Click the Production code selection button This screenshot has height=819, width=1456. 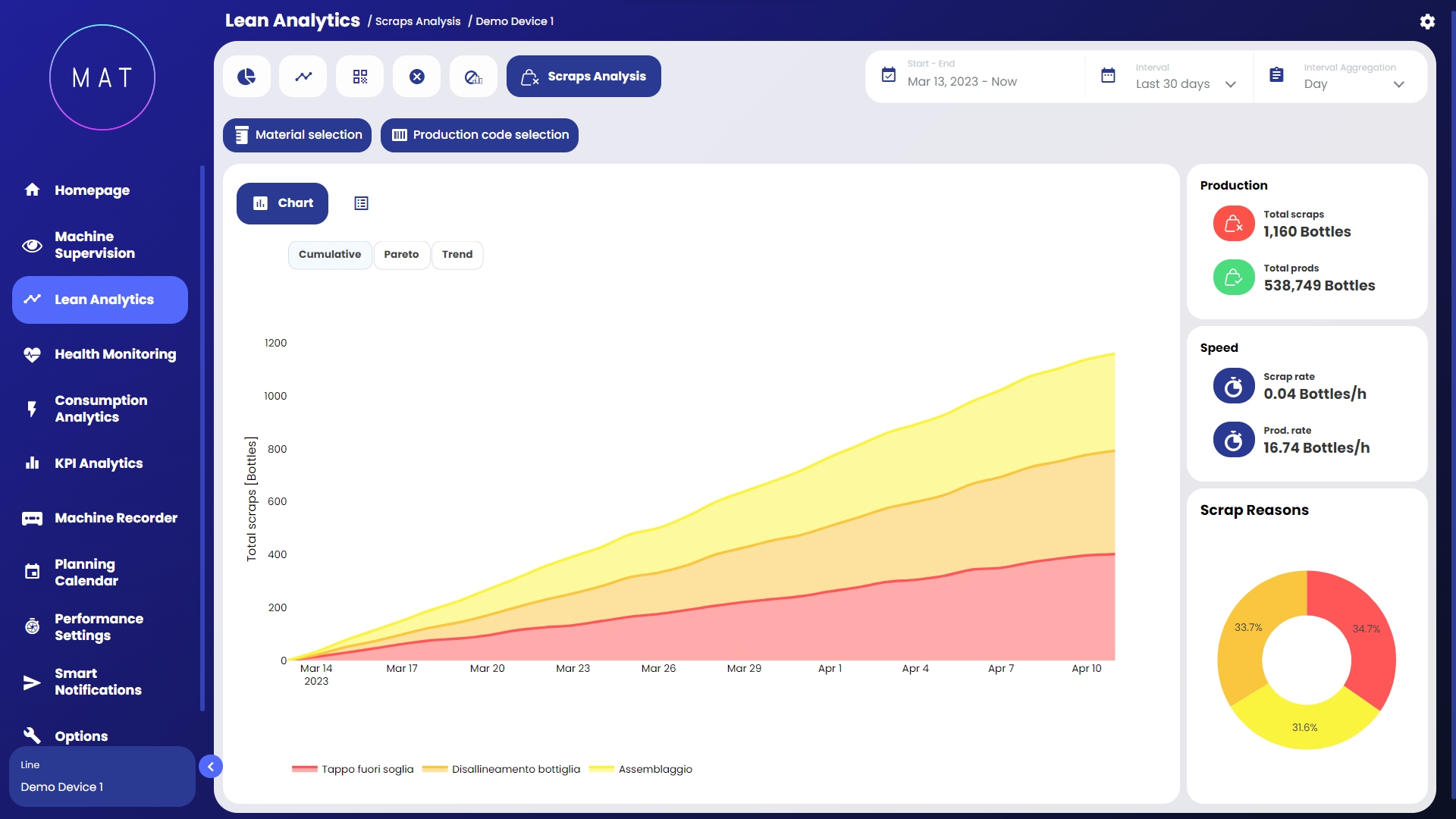[x=479, y=135]
